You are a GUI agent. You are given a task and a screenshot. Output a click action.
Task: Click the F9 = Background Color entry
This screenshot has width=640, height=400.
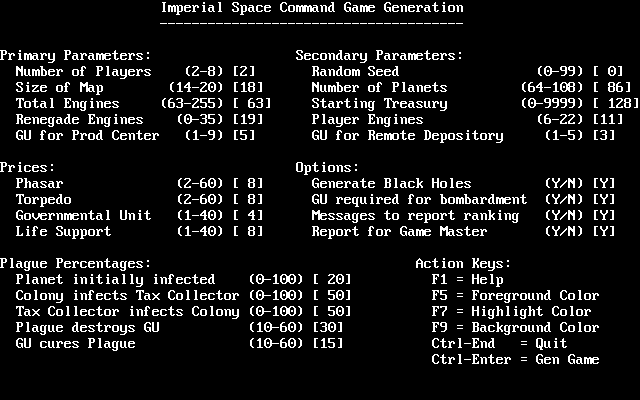[515, 328]
